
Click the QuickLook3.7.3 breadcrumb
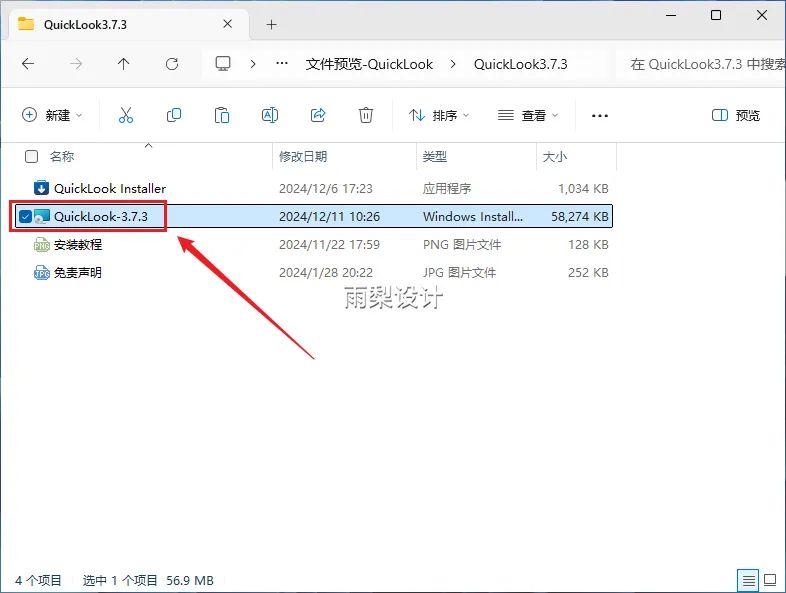tap(520, 64)
